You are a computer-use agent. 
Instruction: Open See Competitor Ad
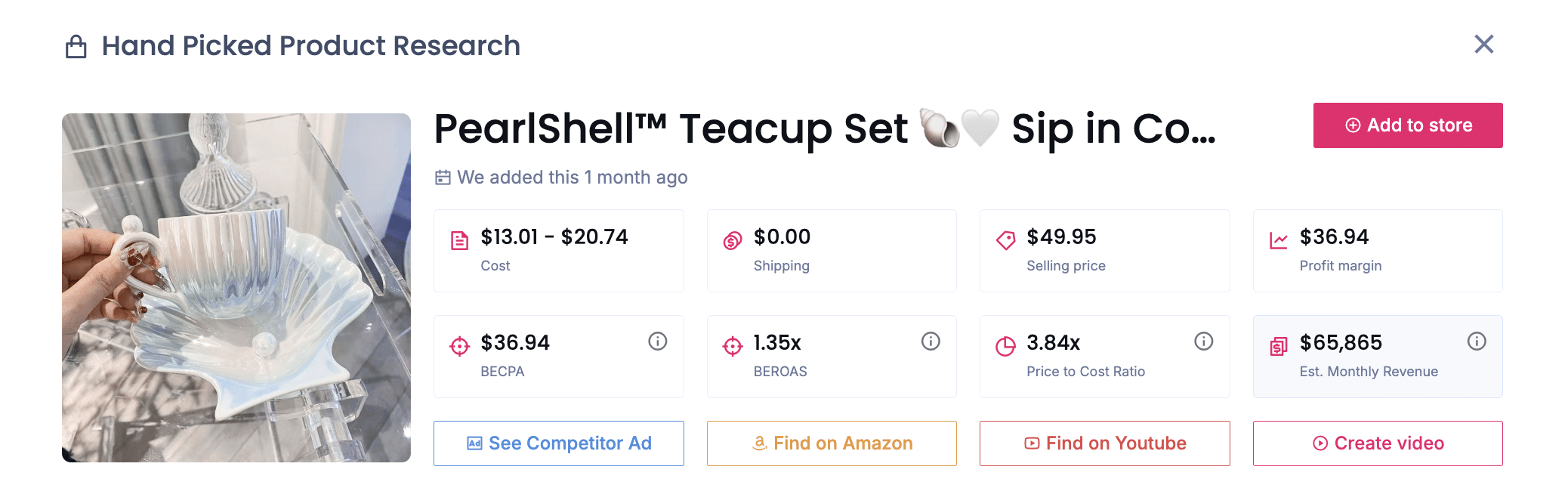coord(559,443)
